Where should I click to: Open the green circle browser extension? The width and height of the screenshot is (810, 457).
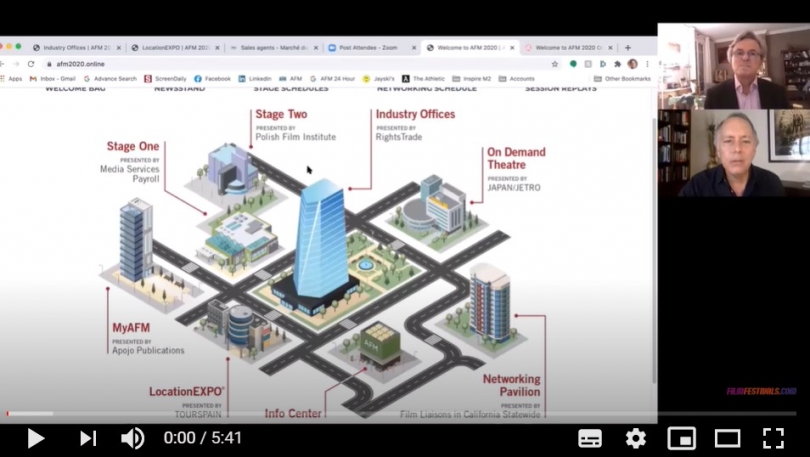coord(573,64)
